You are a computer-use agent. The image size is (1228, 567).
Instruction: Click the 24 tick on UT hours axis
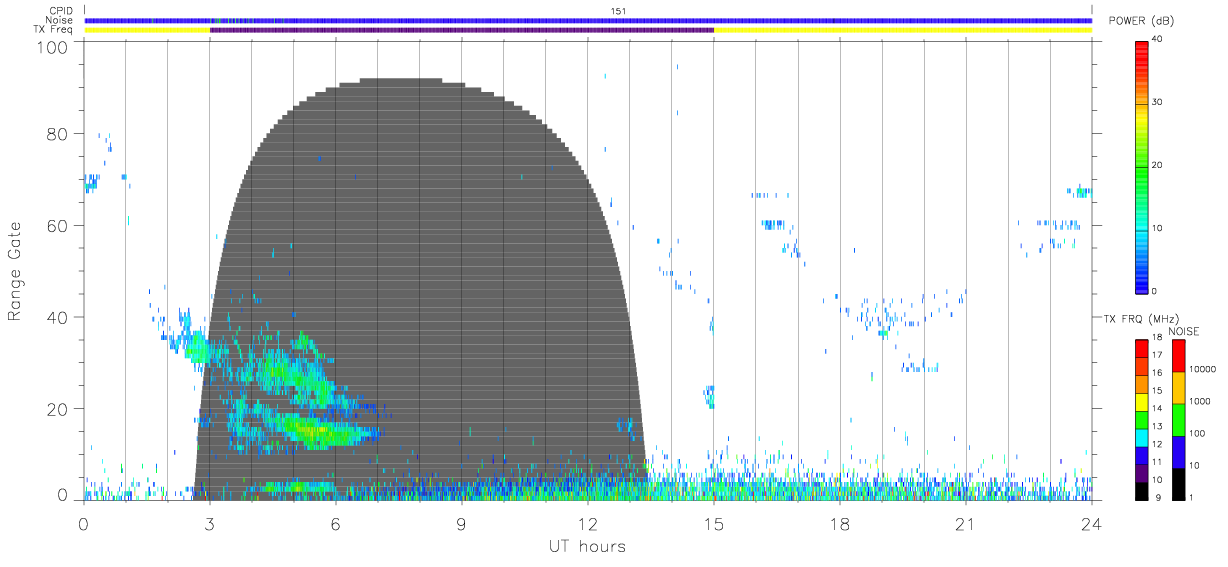(x=1092, y=522)
